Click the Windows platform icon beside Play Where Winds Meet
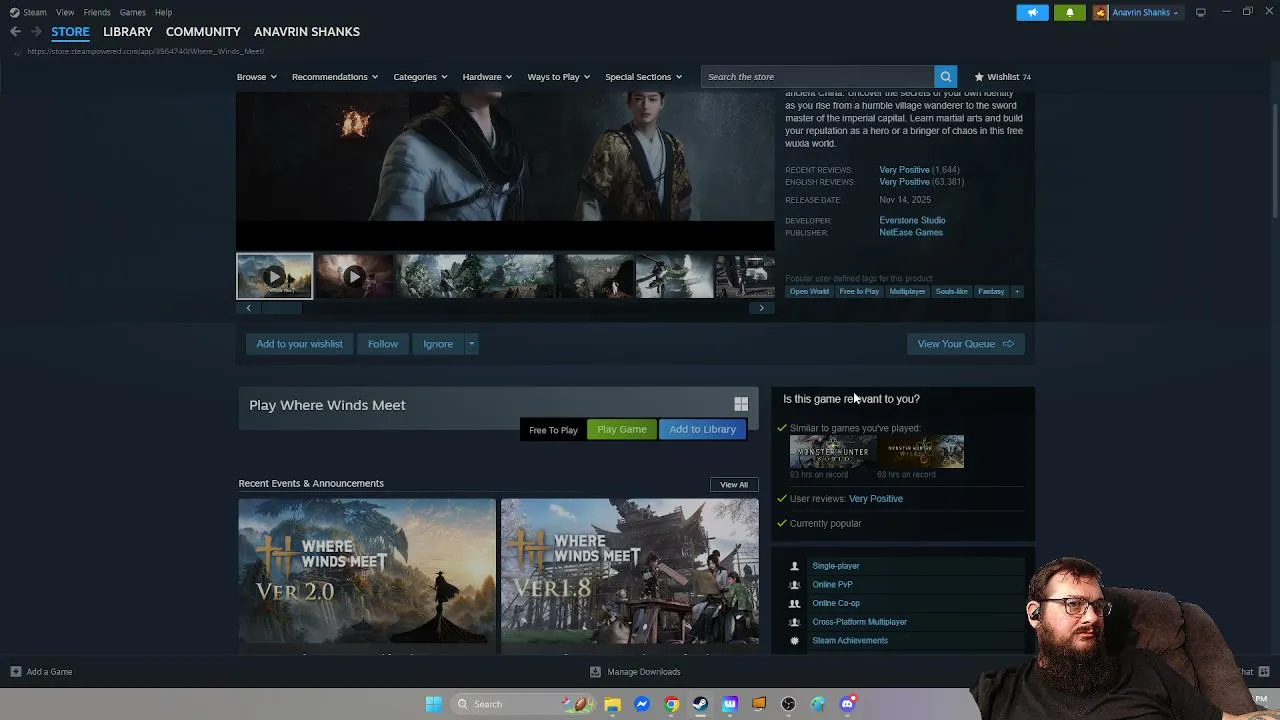 coord(741,404)
